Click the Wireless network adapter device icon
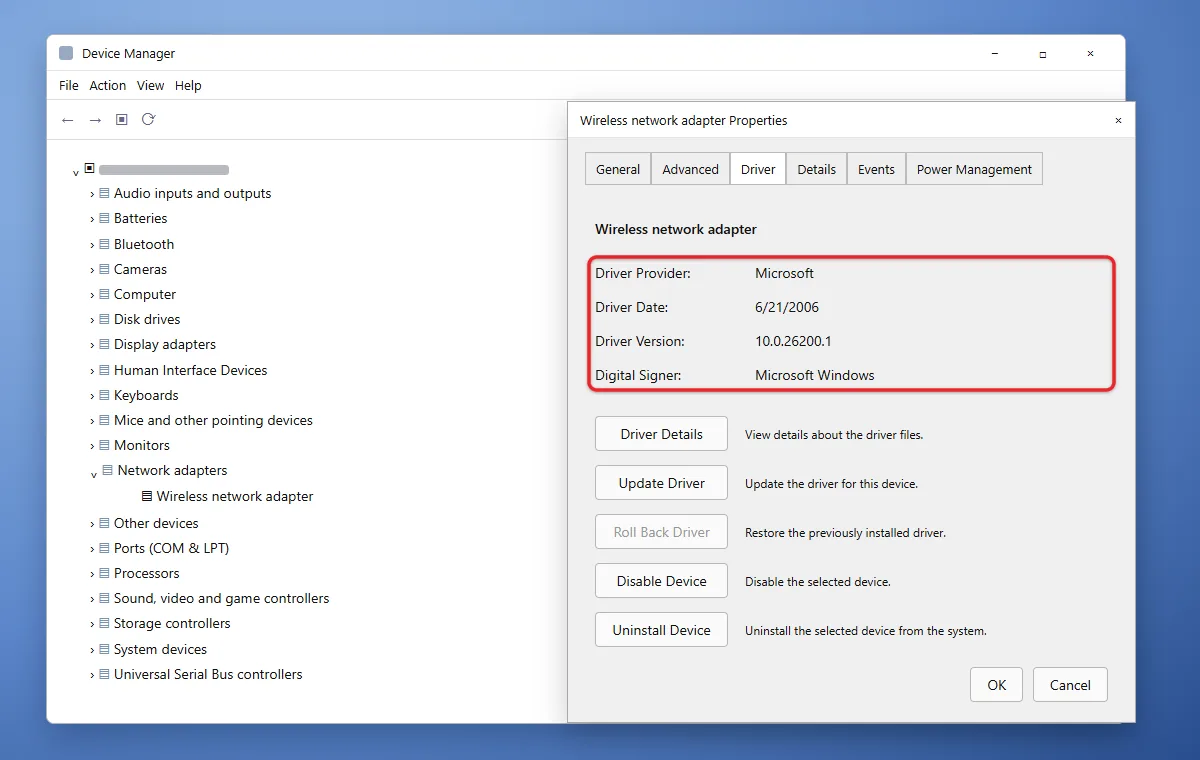Image resolution: width=1200 pixels, height=760 pixels. point(147,496)
